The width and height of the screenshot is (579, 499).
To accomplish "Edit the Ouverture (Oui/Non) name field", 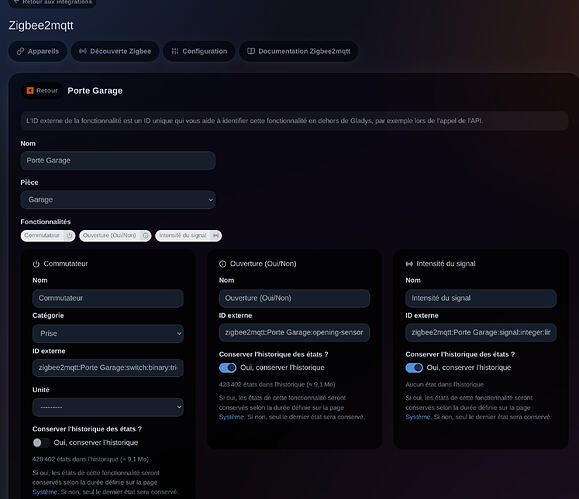I will (x=294, y=298).
